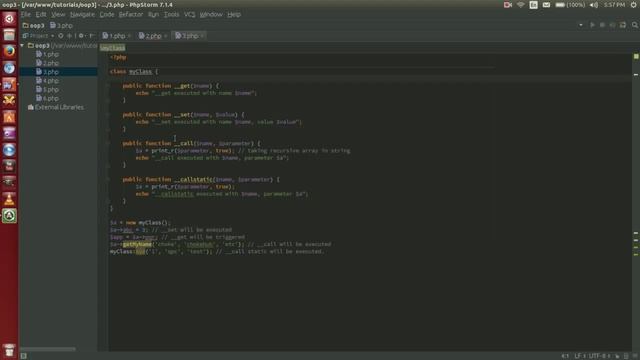Open the Run menu
This screenshot has height=360, width=640.
click(153, 14)
